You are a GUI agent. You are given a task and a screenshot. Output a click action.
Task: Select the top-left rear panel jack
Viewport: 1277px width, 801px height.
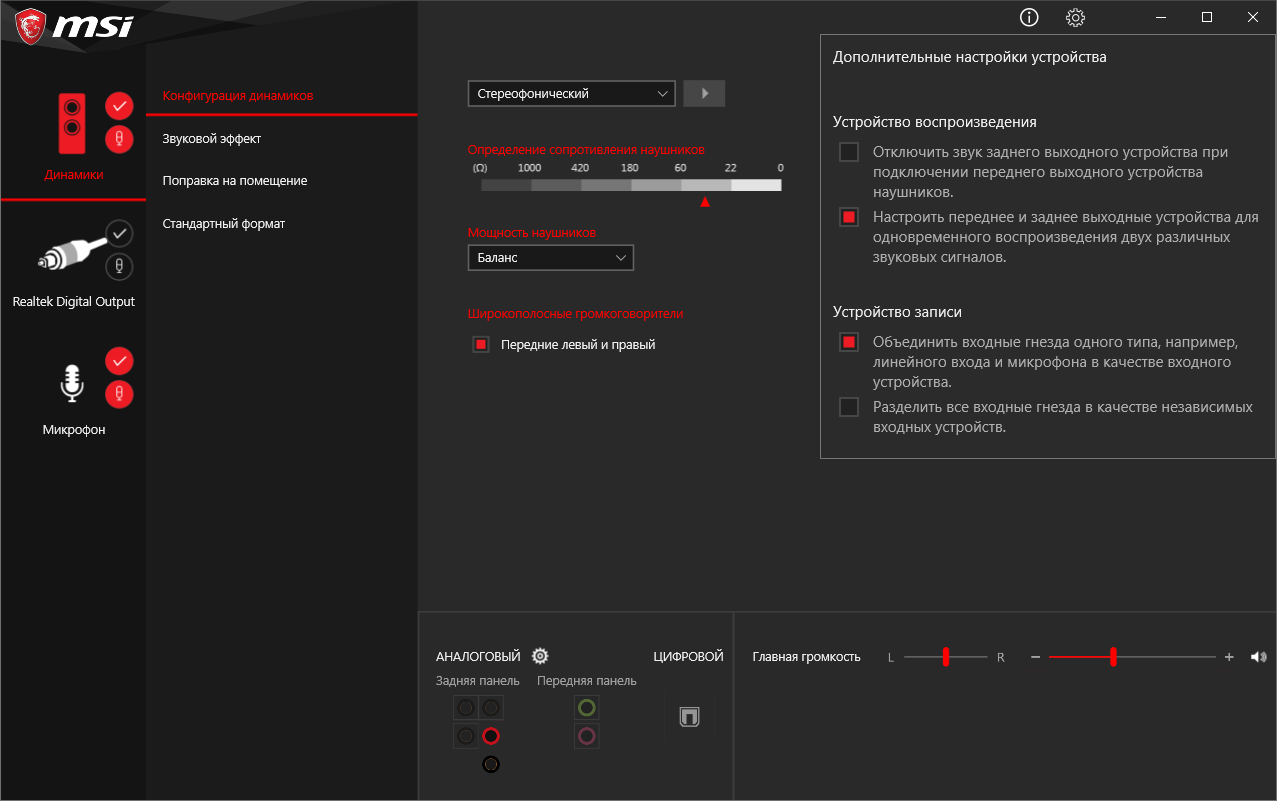coord(466,708)
